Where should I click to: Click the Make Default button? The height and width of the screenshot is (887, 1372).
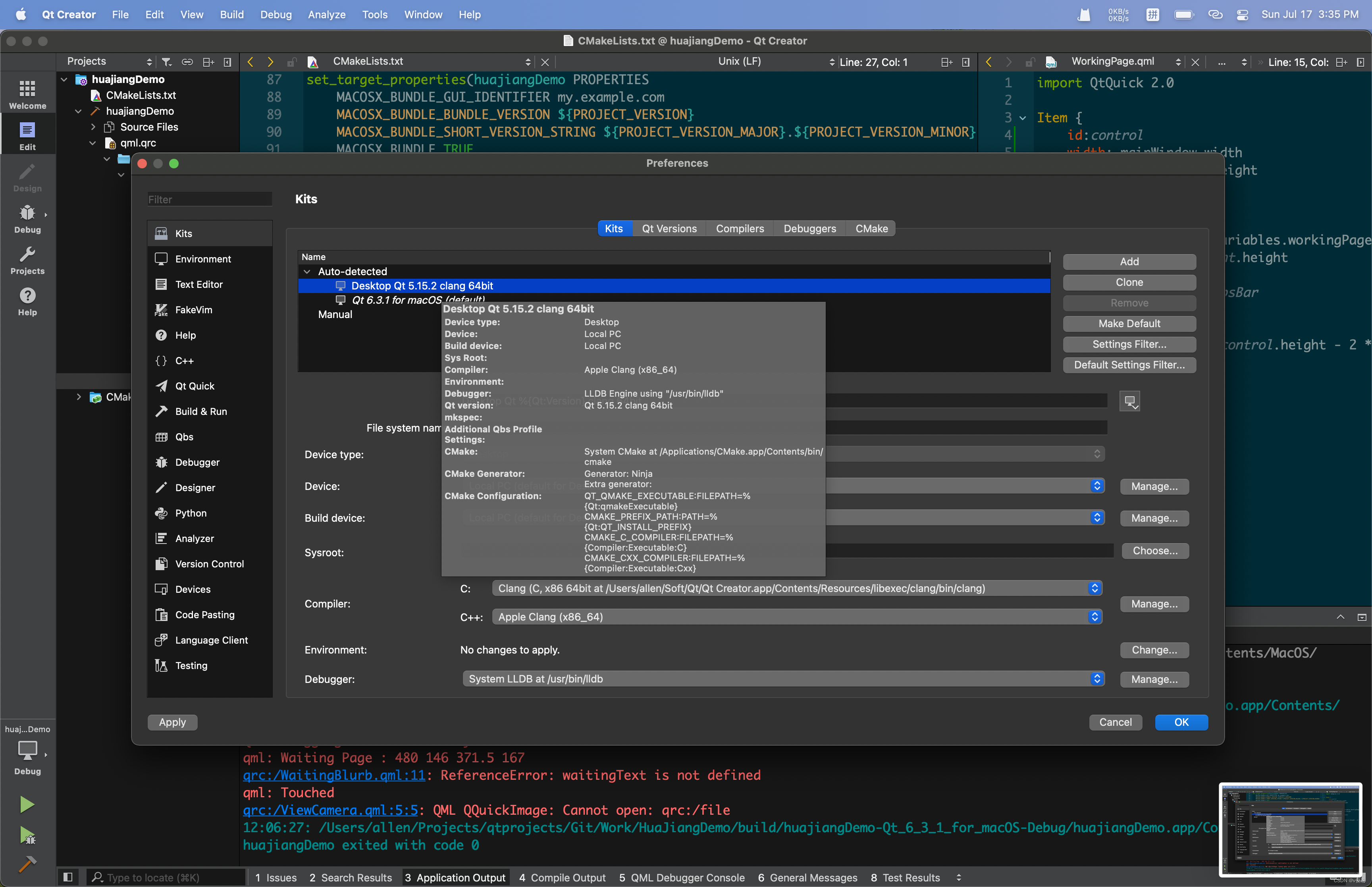coord(1129,324)
